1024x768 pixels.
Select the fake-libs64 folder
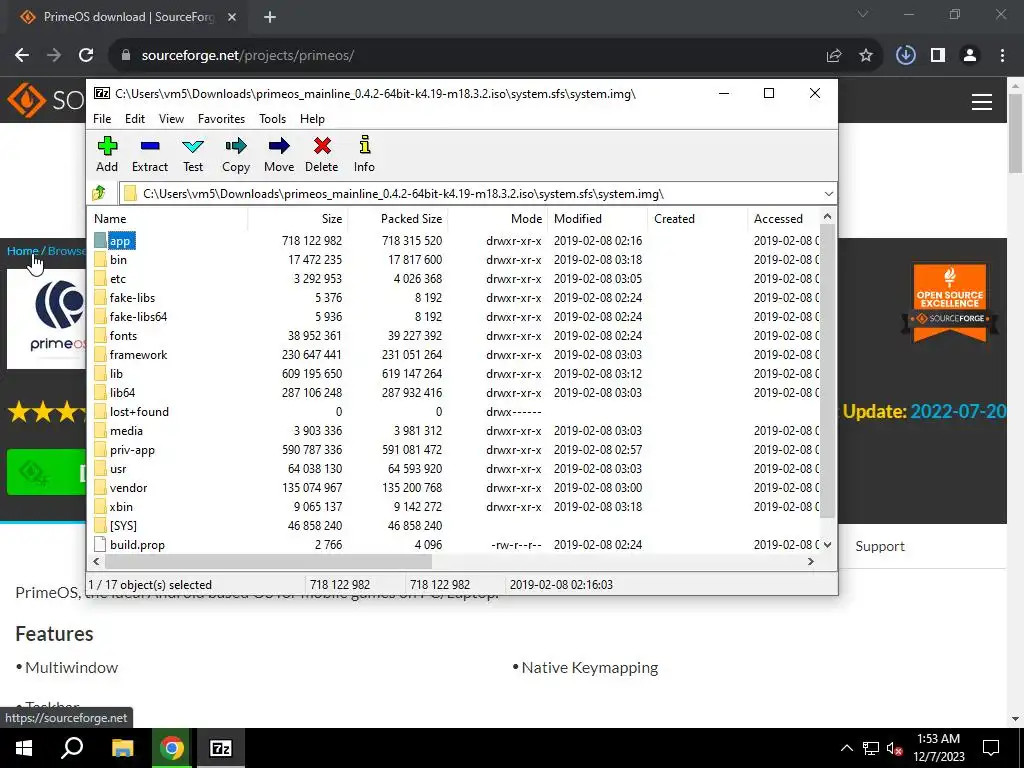click(138, 317)
